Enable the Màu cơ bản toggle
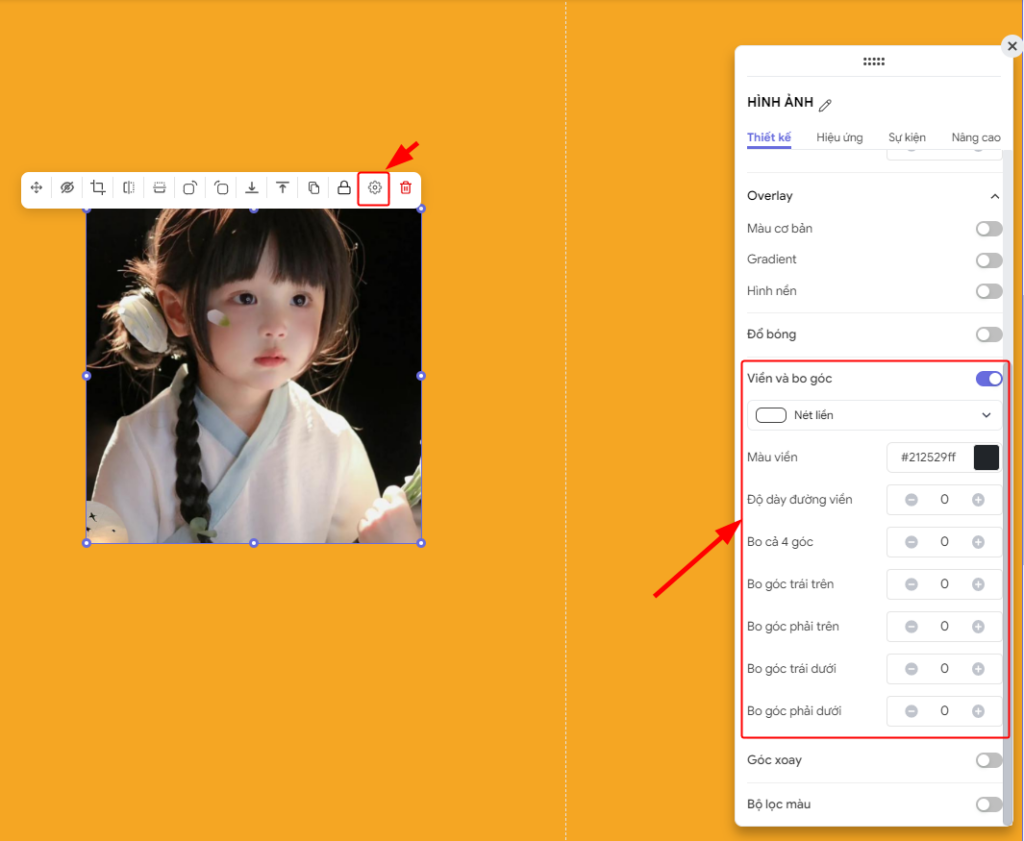The height and width of the screenshot is (841, 1024). pos(989,229)
